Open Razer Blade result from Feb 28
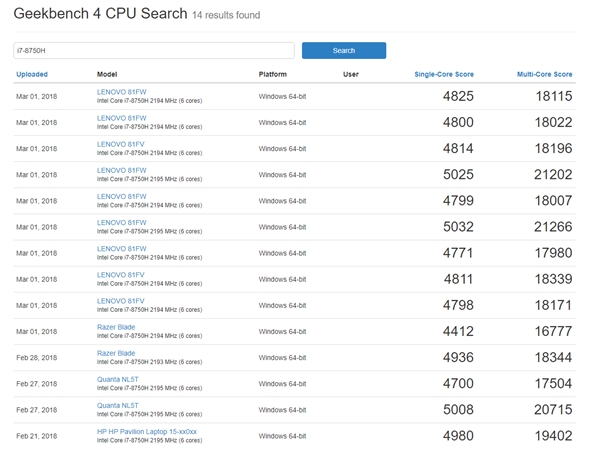The image size is (600, 453). click(116, 353)
